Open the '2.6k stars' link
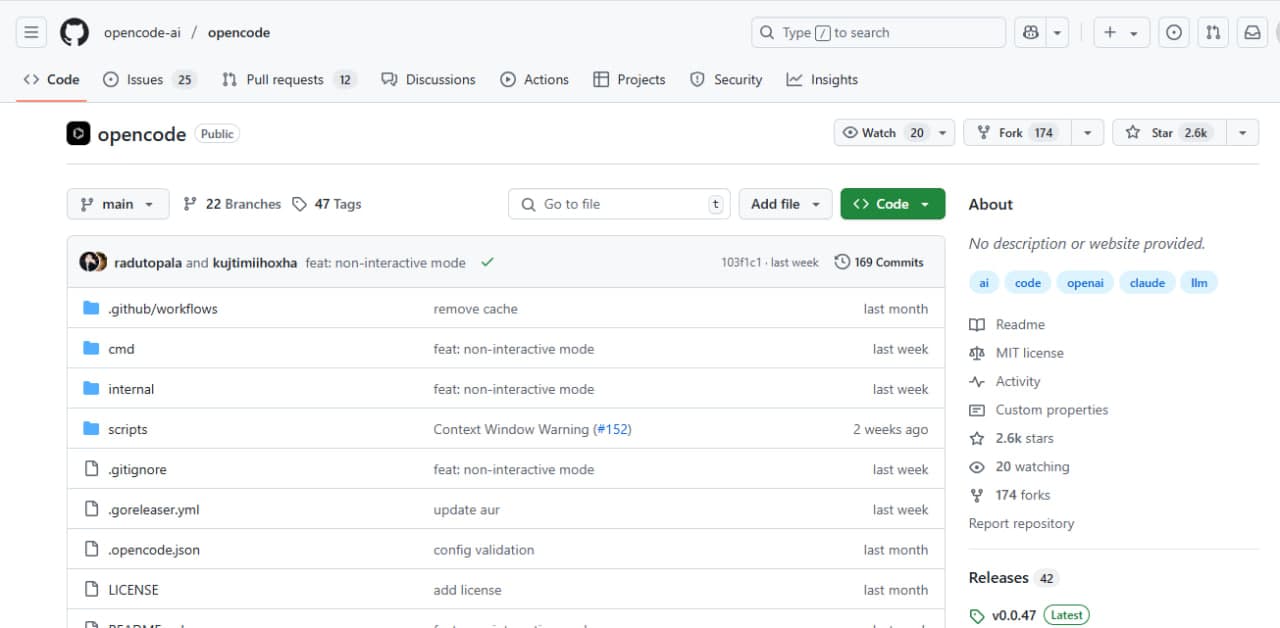The width and height of the screenshot is (1280, 628). click(1011, 438)
